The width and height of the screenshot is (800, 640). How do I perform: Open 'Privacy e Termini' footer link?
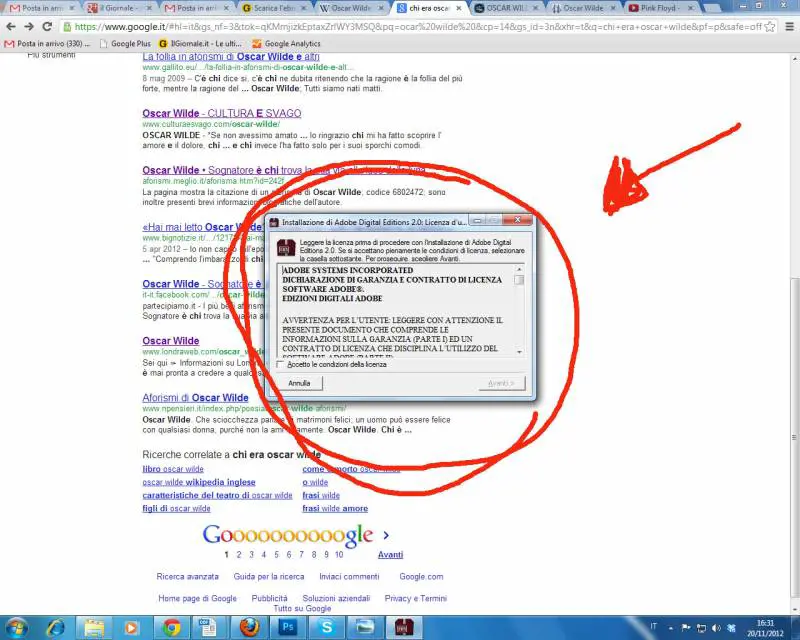pyautogui.click(x=416, y=598)
